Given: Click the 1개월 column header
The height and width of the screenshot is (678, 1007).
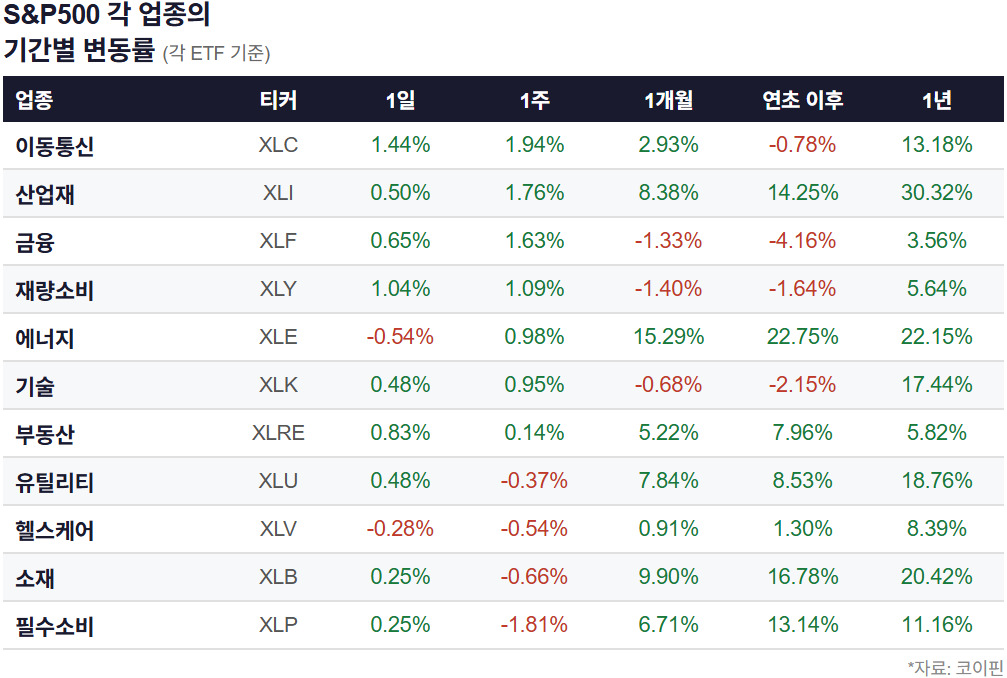Looking at the screenshot, I should tap(668, 100).
